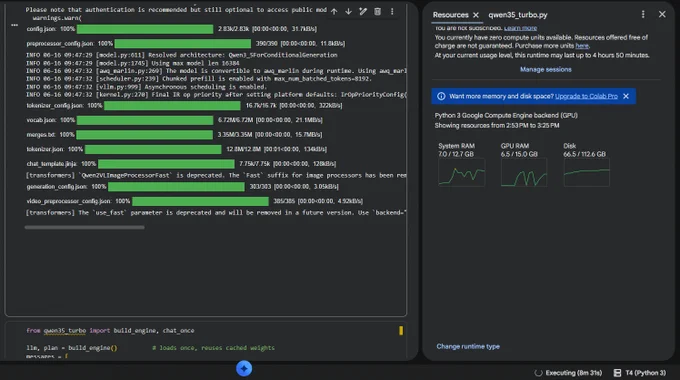
Task: Click the 'Executing (8m 31s)' status text
Action: (574, 373)
